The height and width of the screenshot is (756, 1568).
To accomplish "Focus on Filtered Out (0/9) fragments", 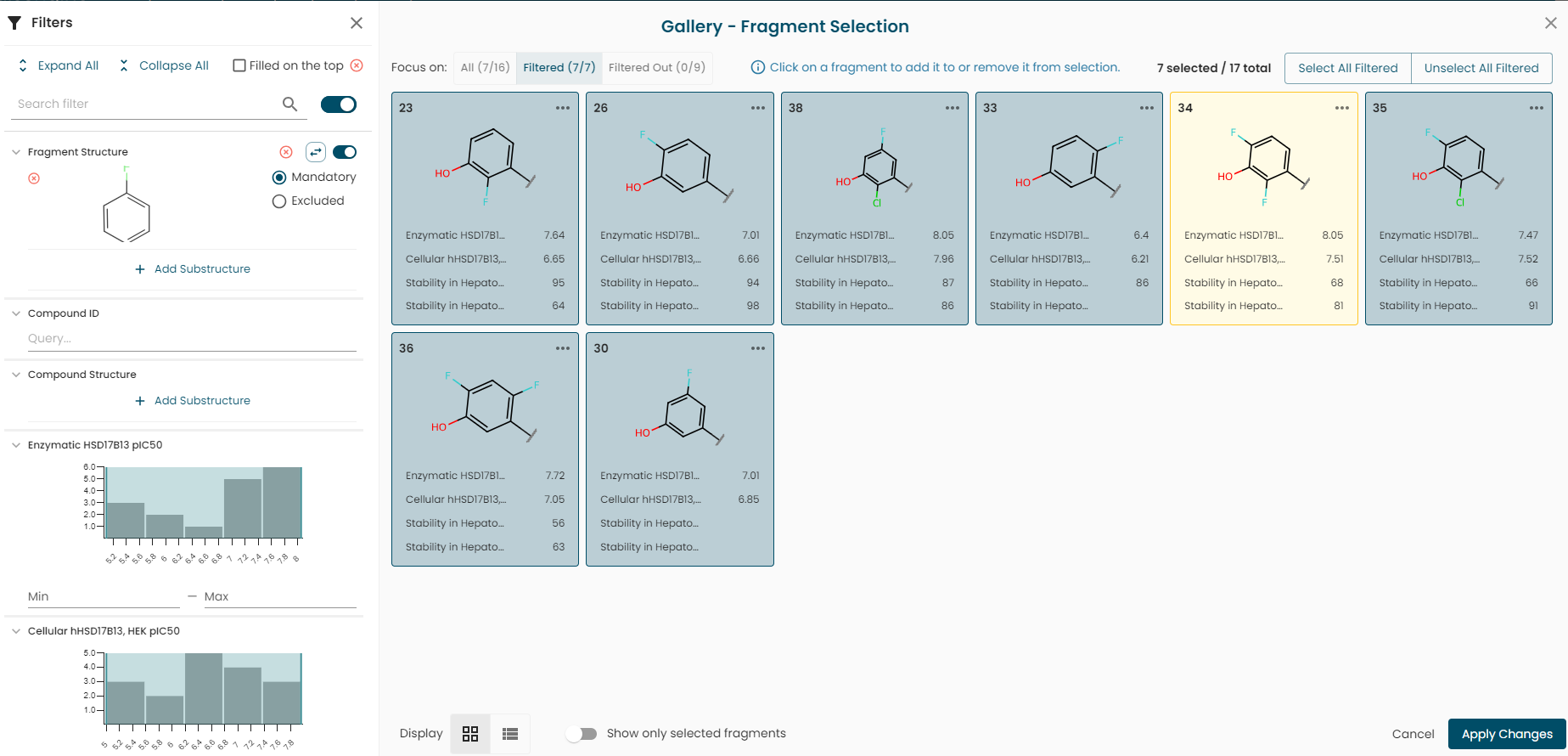I will click(657, 67).
